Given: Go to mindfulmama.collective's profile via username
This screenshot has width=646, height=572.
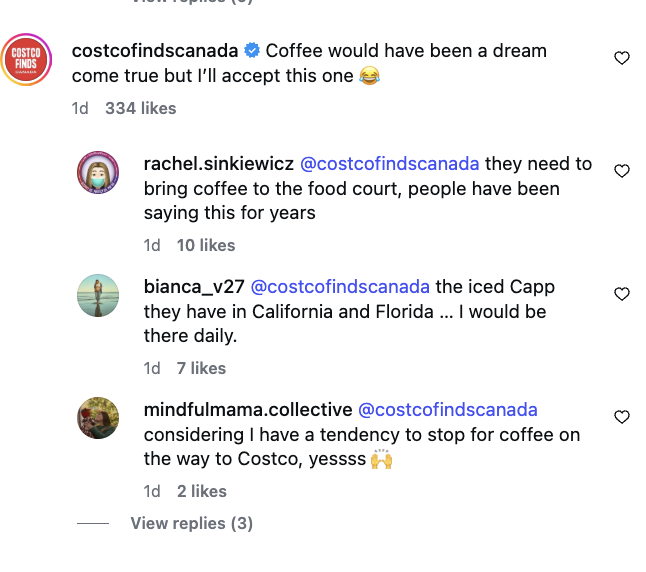Looking at the screenshot, I should (x=248, y=409).
